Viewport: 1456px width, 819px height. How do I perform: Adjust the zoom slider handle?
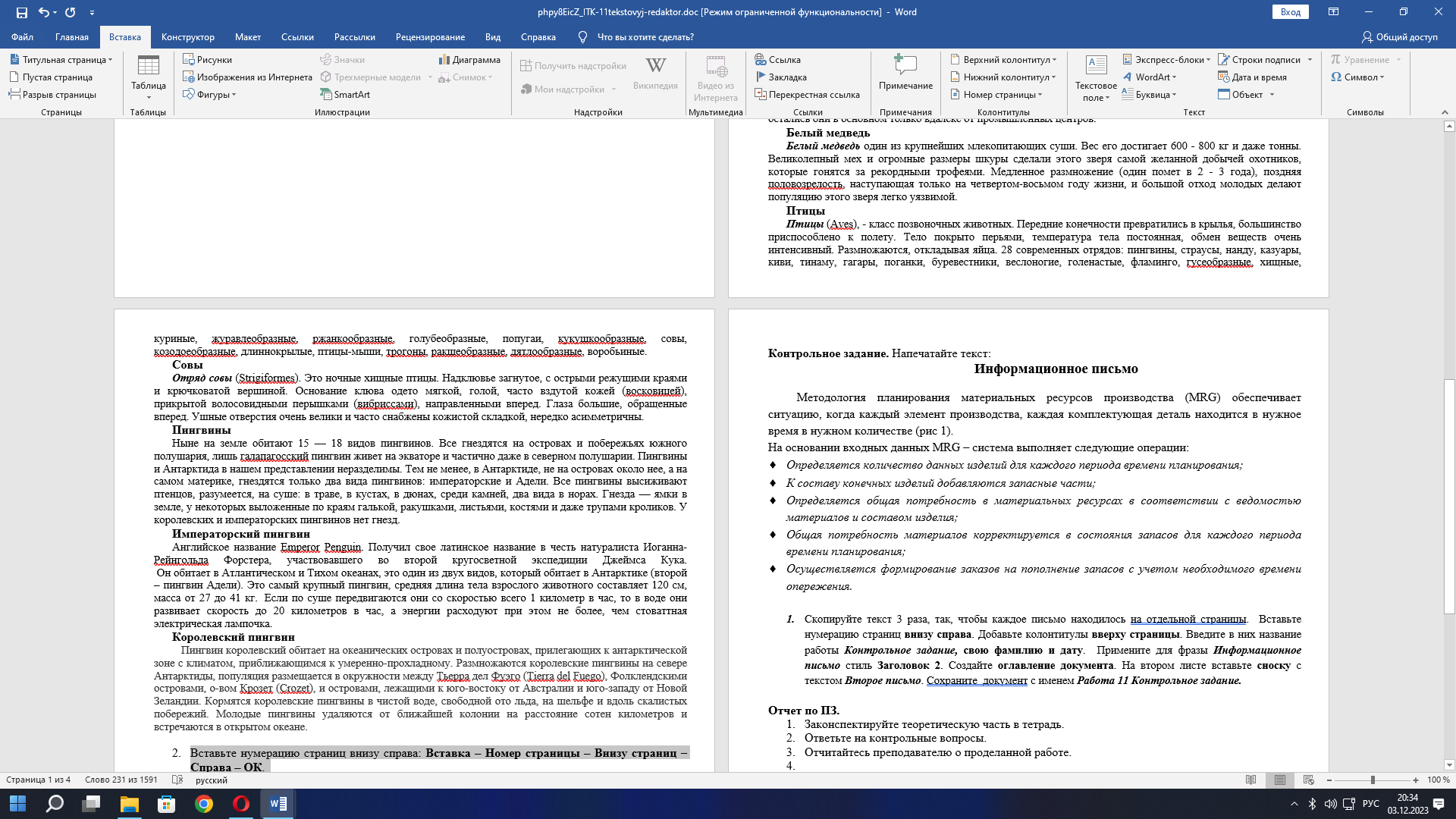tap(1373, 780)
